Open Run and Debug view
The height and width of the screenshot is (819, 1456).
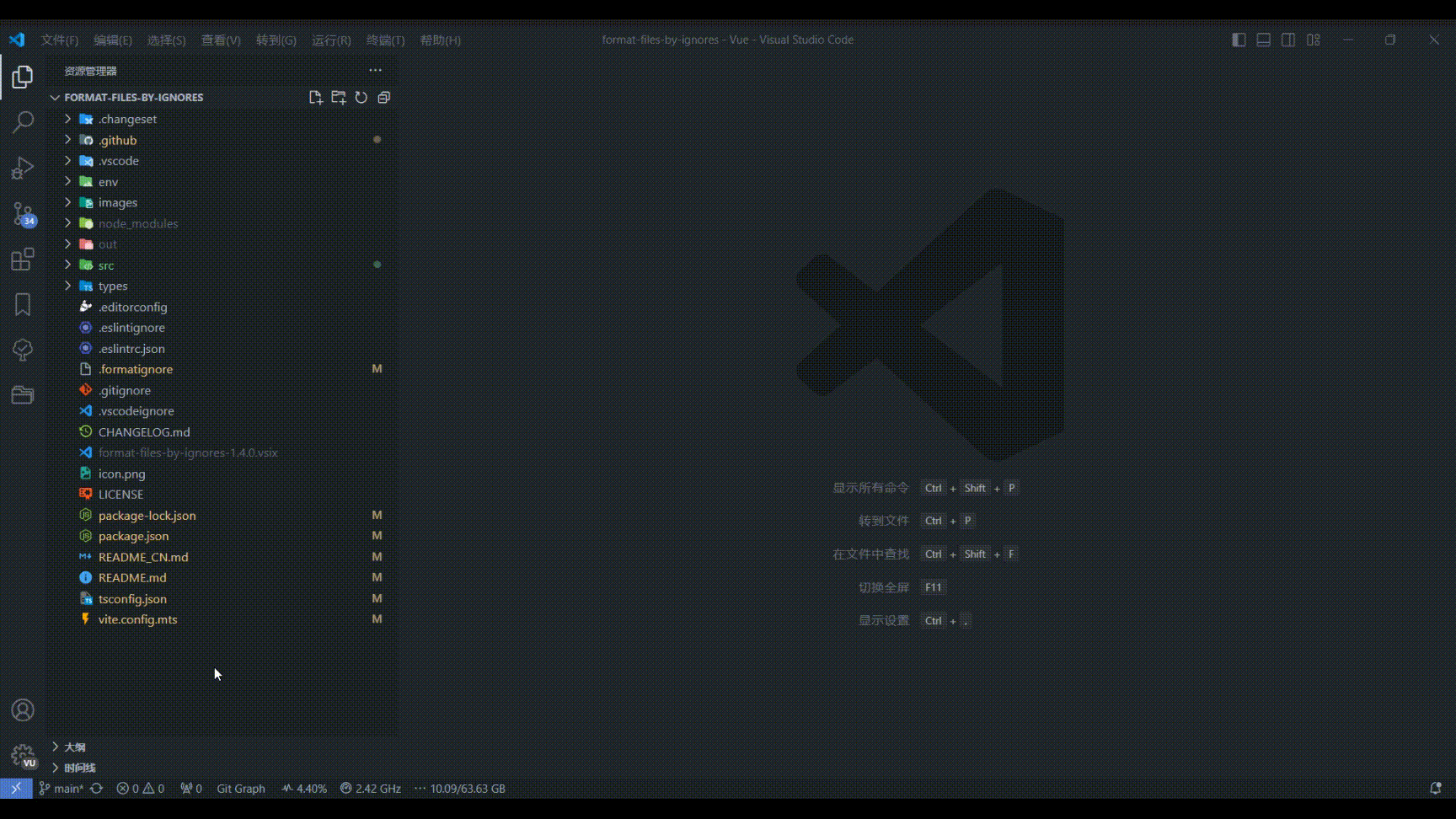(x=23, y=168)
